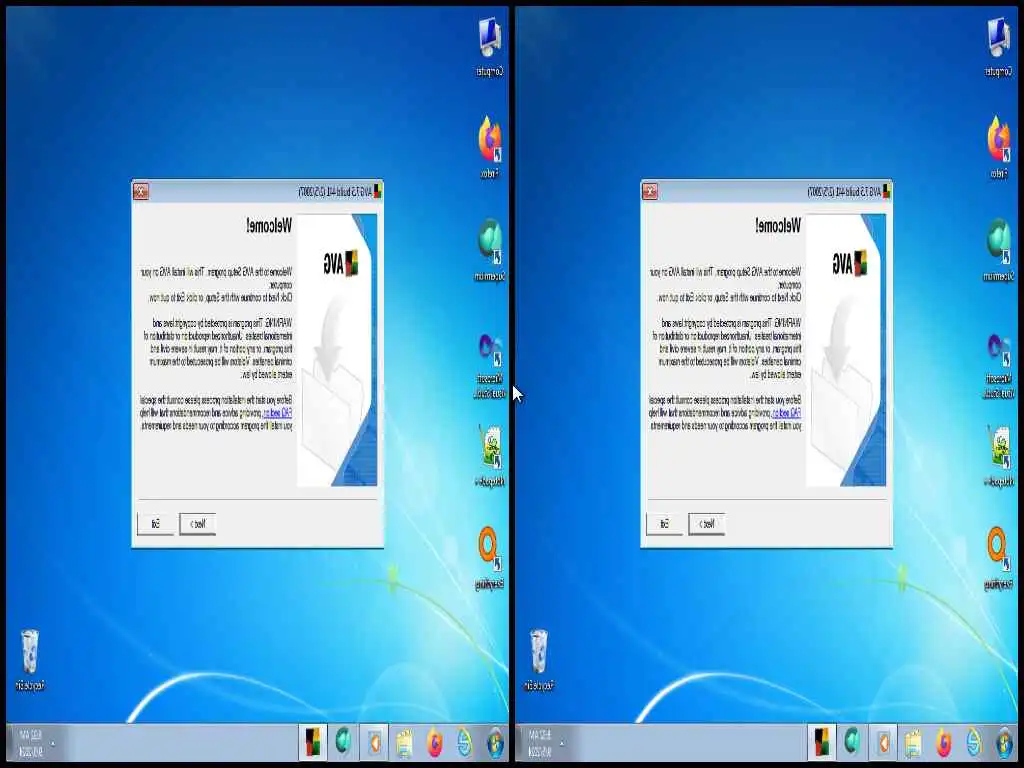Open Firefox shortcut on right desktop copy
This screenshot has width=1024, height=768.
click(x=998, y=146)
